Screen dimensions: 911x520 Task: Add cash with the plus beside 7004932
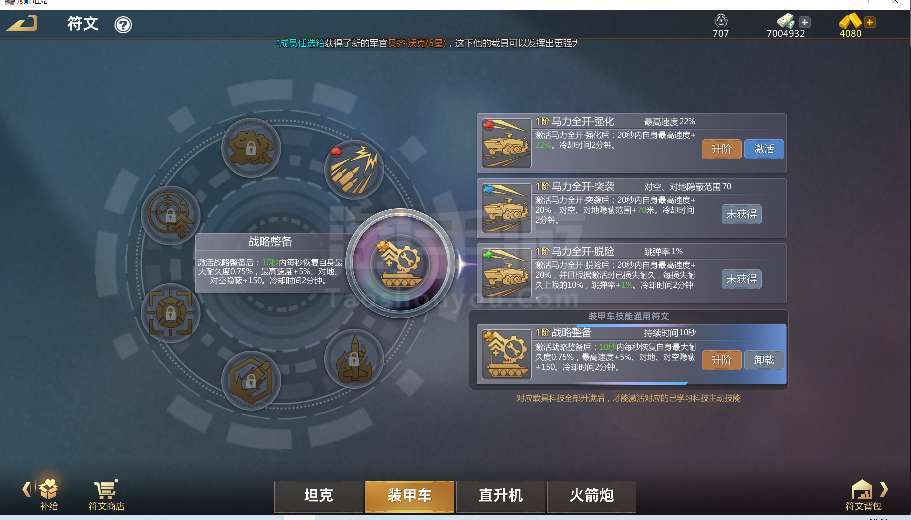[805, 23]
